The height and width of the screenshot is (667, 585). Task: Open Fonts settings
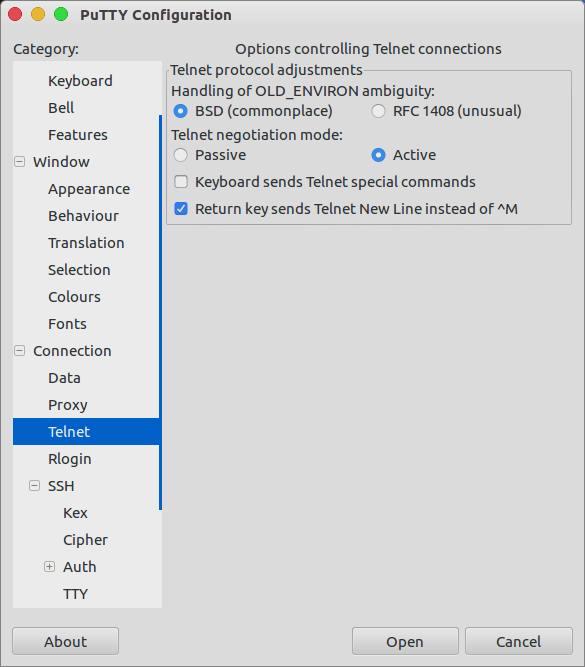(x=67, y=324)
